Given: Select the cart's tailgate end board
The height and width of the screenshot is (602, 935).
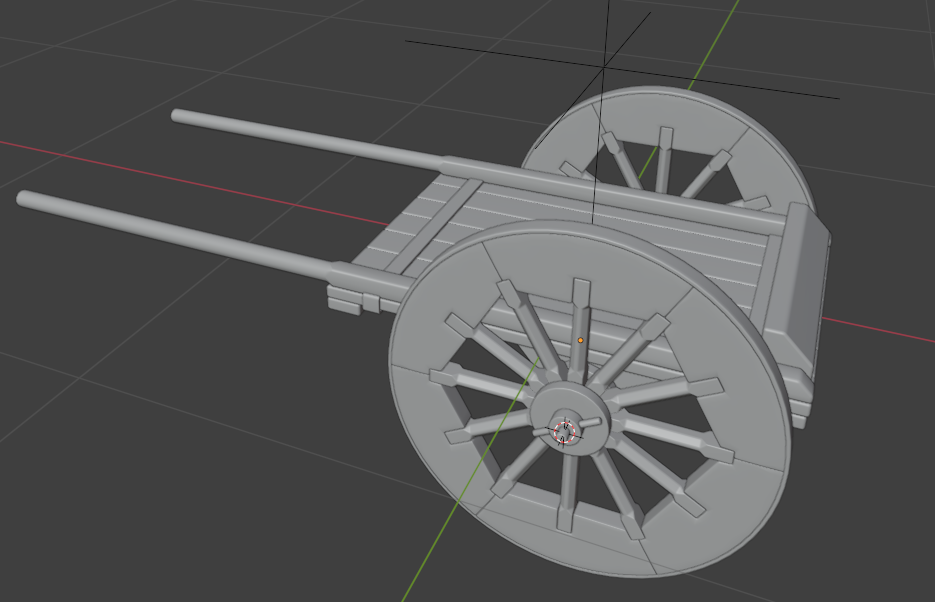Looking at the screenshot, I should pos(796,286).
